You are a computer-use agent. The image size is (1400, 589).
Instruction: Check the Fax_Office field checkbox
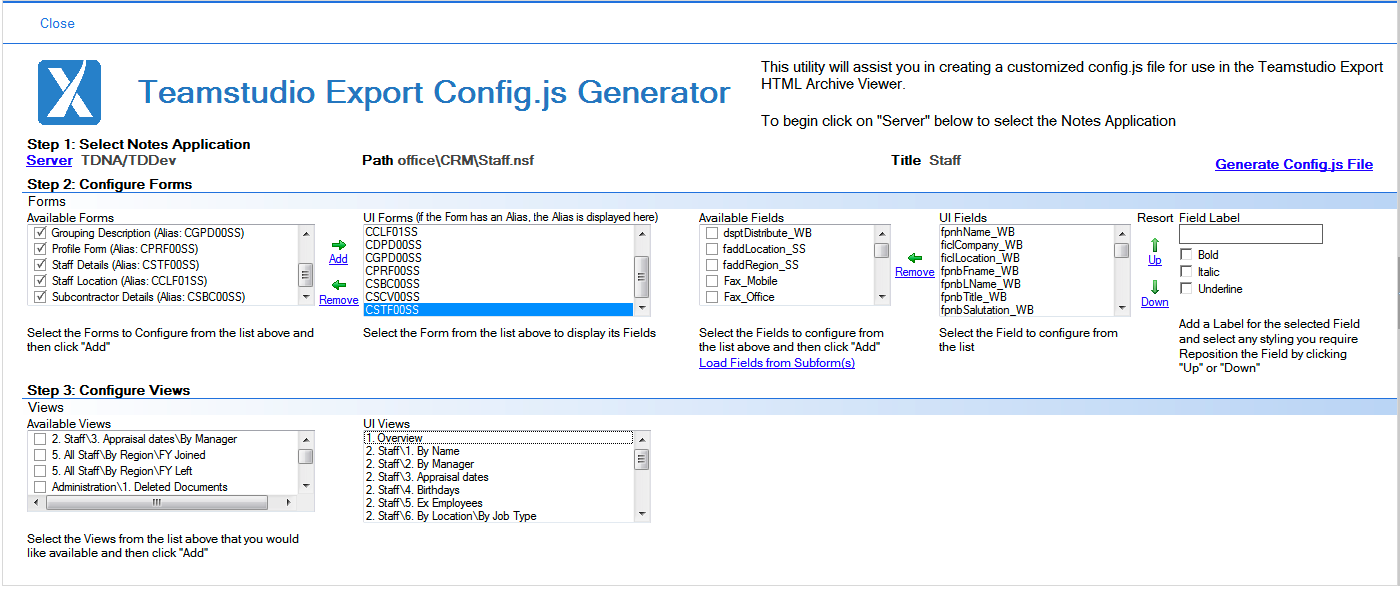point(712,297)
